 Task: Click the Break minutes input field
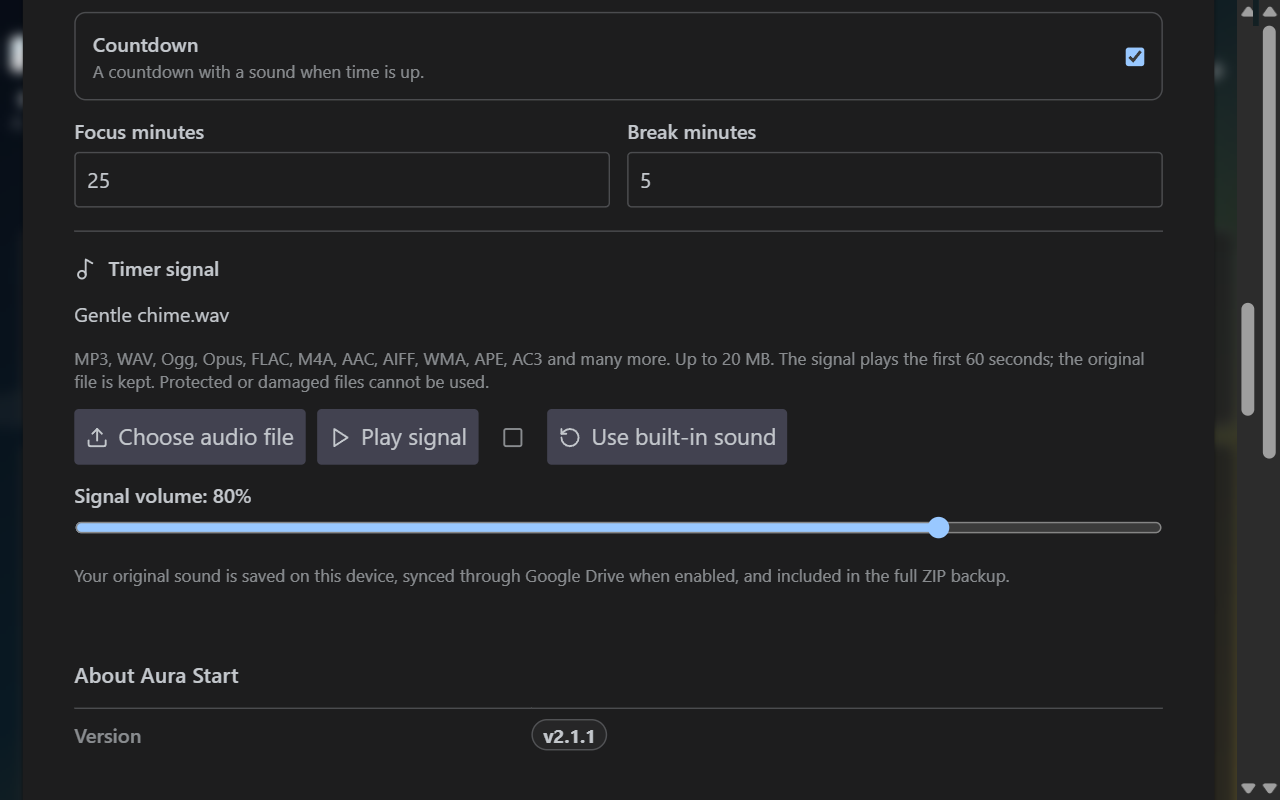(894, 180)
